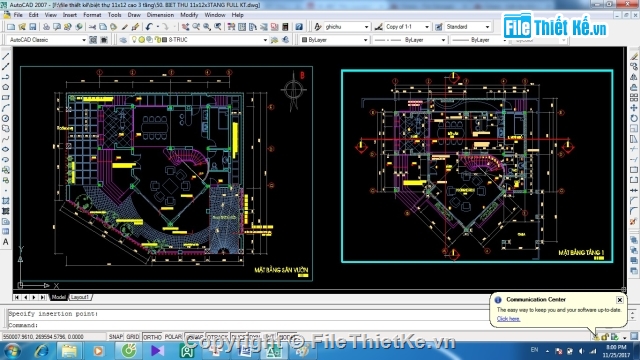Image resolution: width=640 pixels, height=360 pixels.
Task: Follow the Click here link in Communication Center
Action: click(508, 319)
